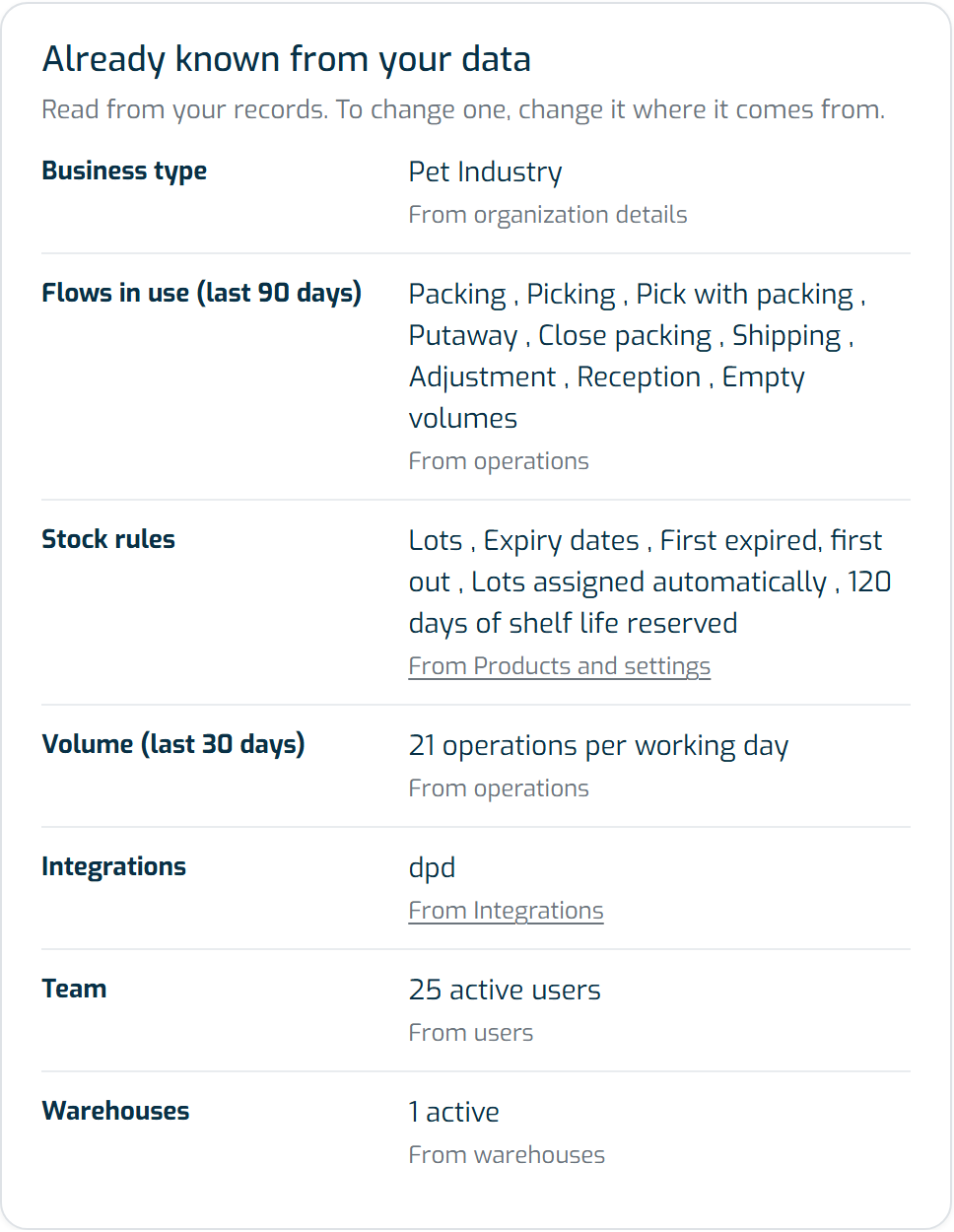The width and height of the screenshot is (954, 1232).
Task: Click the From organization details note
Action: [548, 215]
